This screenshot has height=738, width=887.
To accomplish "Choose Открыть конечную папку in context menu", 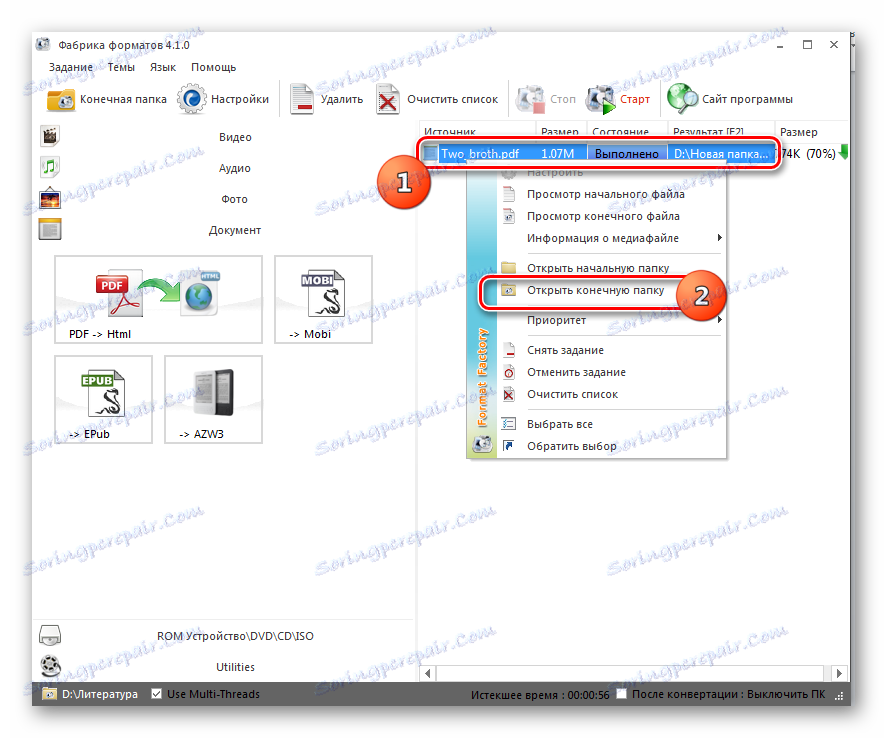I will 596,291.
